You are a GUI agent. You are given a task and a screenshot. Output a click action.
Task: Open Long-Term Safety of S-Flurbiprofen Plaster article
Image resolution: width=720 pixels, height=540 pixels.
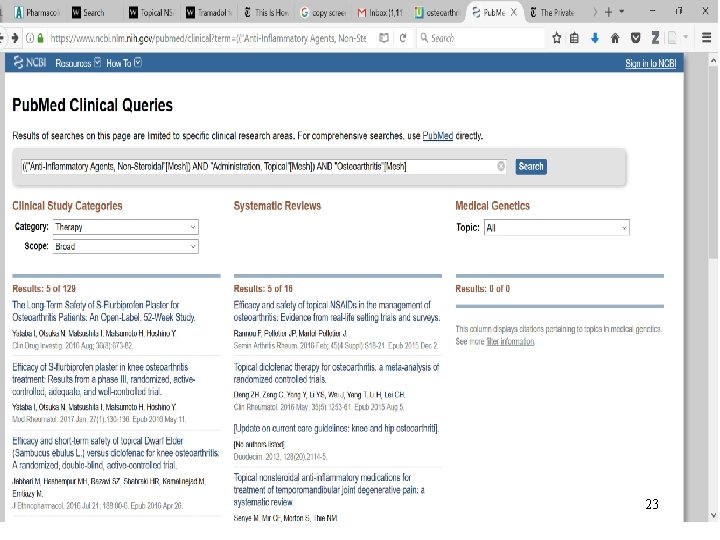(x=104, y=311)
